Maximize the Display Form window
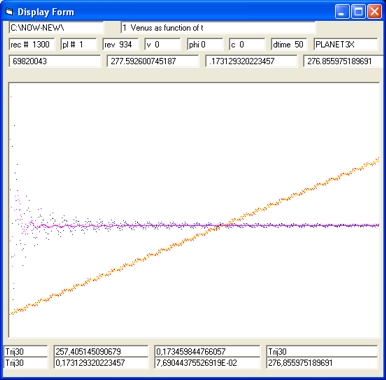This screenshot has height=380, width=386. coord(358,12)
